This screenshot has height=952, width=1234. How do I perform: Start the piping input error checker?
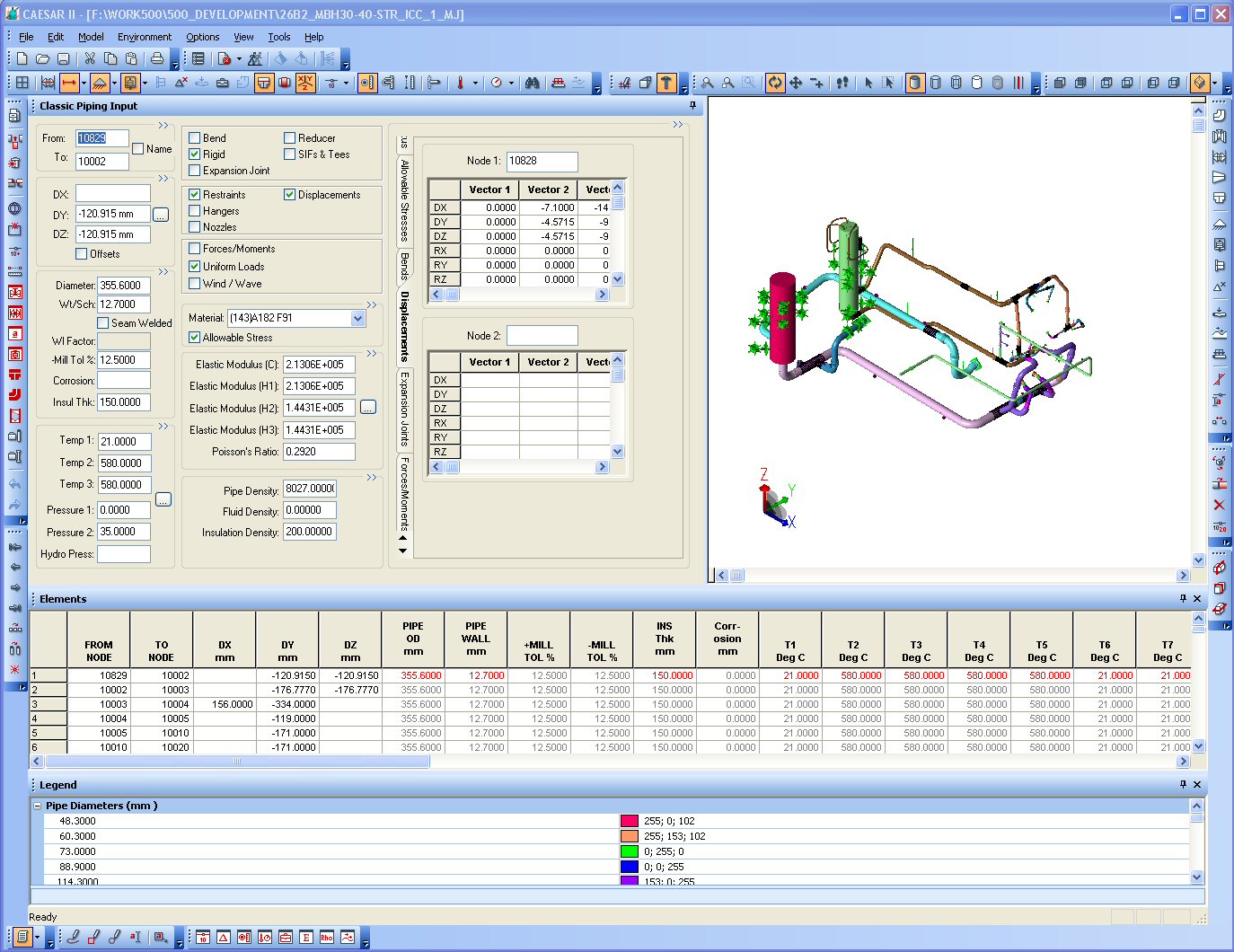pos(255,58)
